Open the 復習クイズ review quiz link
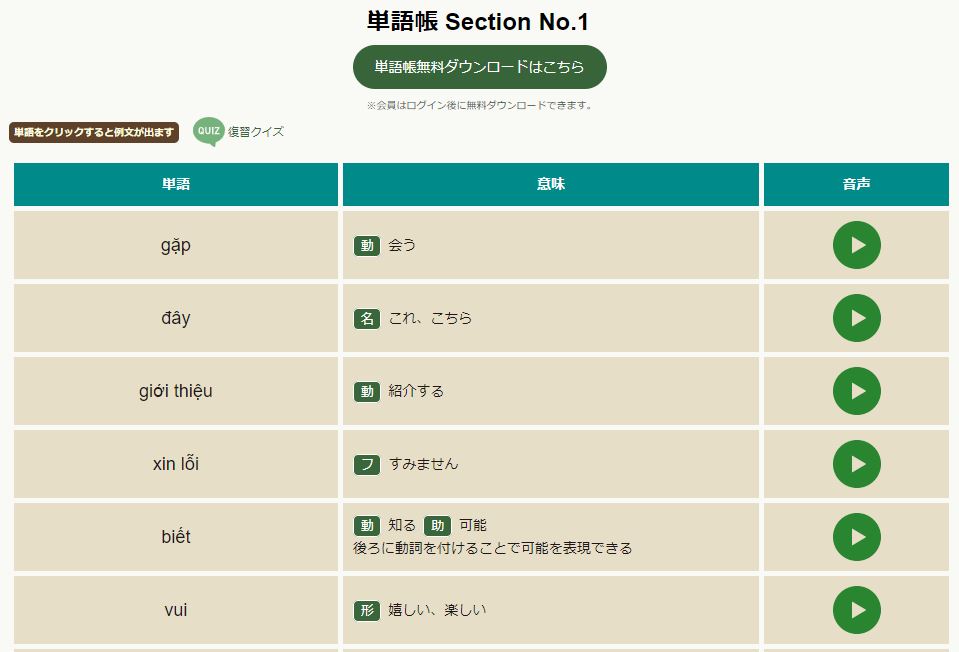 click(x=255, y=132)
